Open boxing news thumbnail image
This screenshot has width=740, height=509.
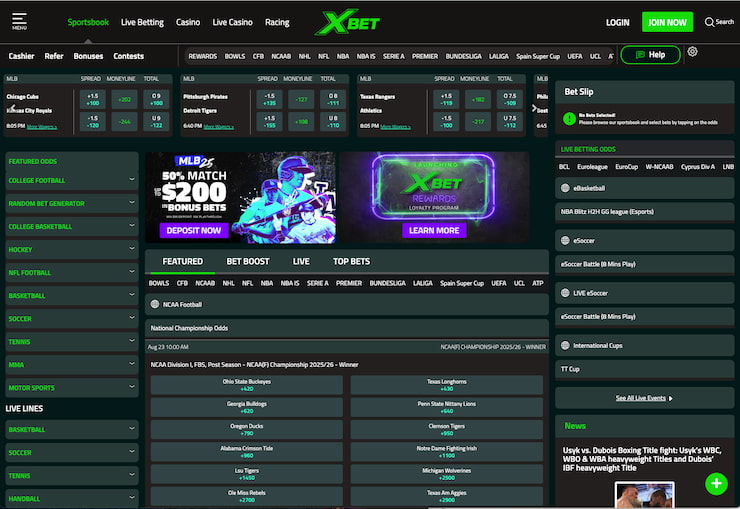pos(644,495)
